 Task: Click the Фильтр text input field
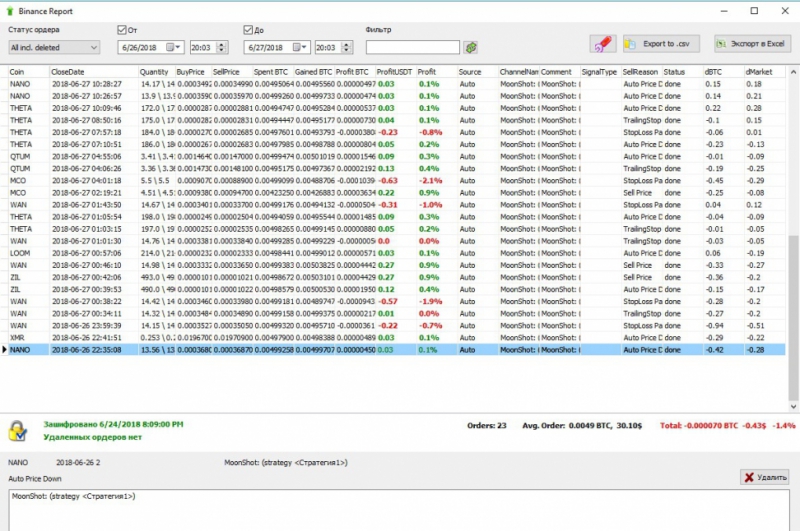pos(412,47)
